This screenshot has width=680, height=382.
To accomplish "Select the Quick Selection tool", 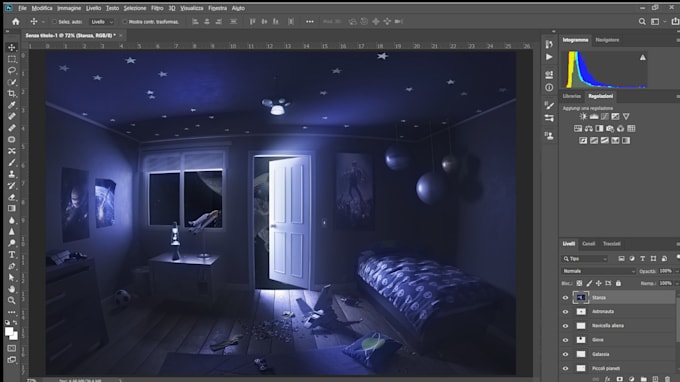I will pyautogui.click(x=12, y=82).
